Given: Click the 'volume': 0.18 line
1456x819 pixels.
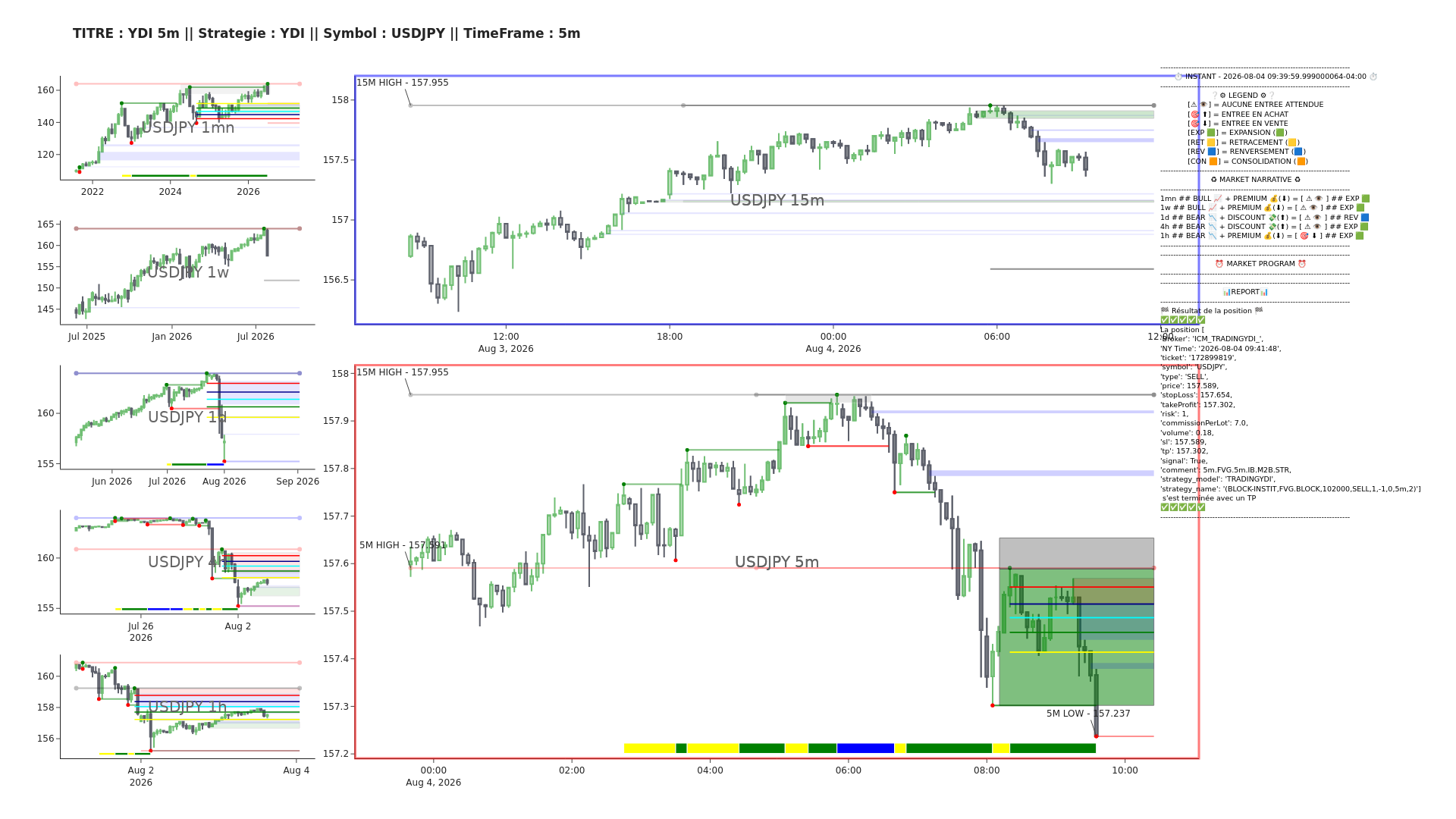Looking at the screenshot, I should point(1187,432).
